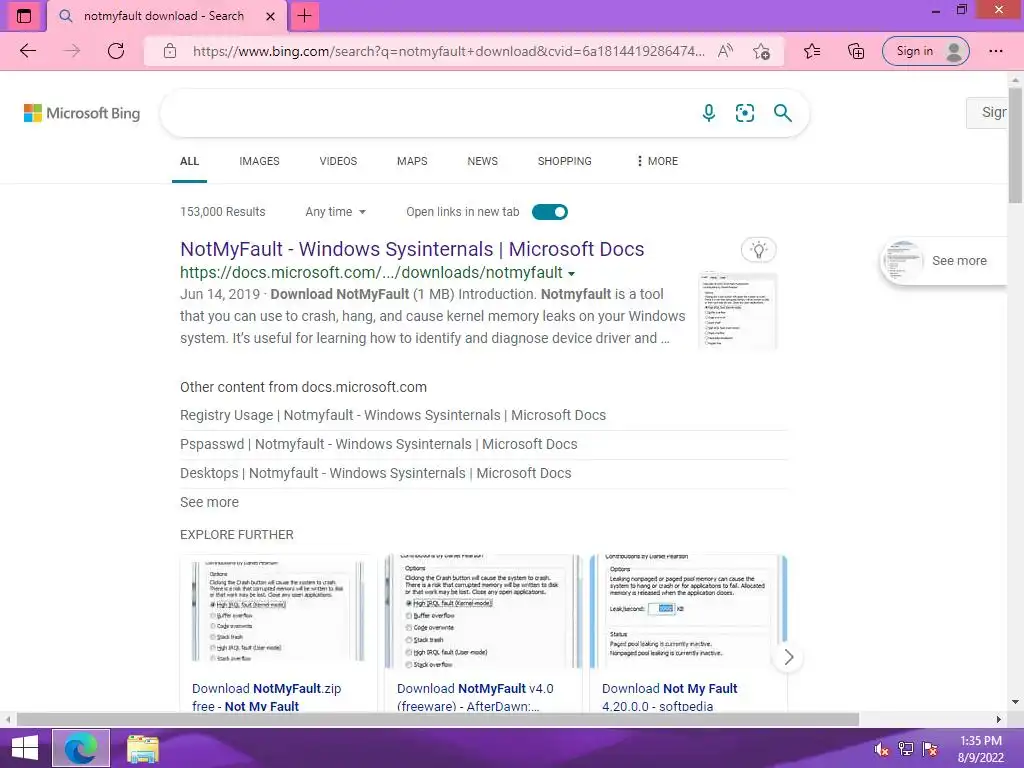Click horizontal scrollbar right arrow
Image resolution: width=1024 pixels, height=768 pixels.
999,719
